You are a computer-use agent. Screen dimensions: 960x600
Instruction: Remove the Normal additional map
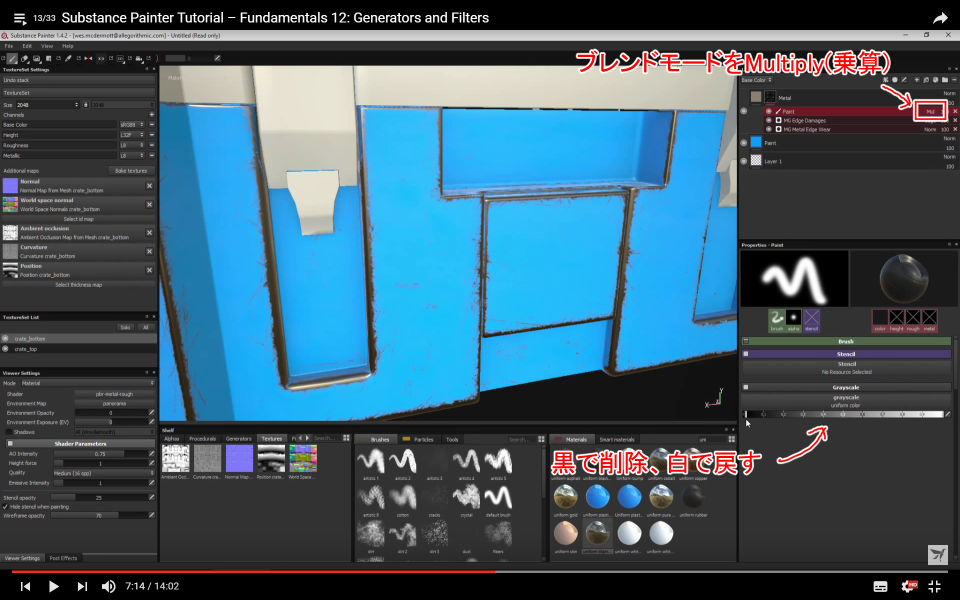149,186
